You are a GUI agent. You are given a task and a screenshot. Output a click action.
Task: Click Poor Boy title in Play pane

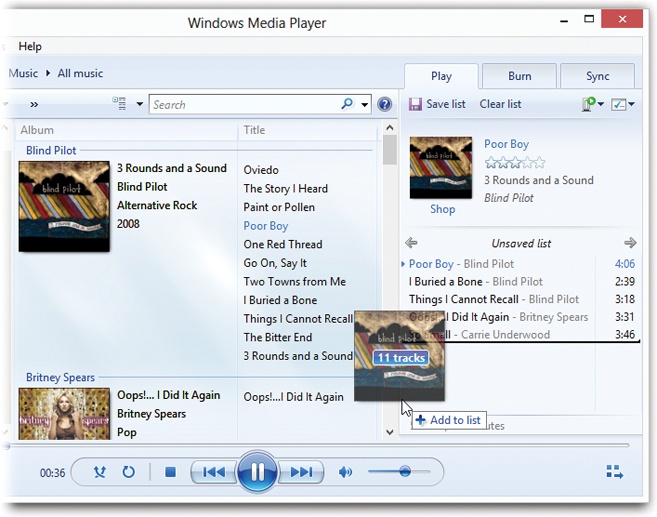(x=506, y=144)
